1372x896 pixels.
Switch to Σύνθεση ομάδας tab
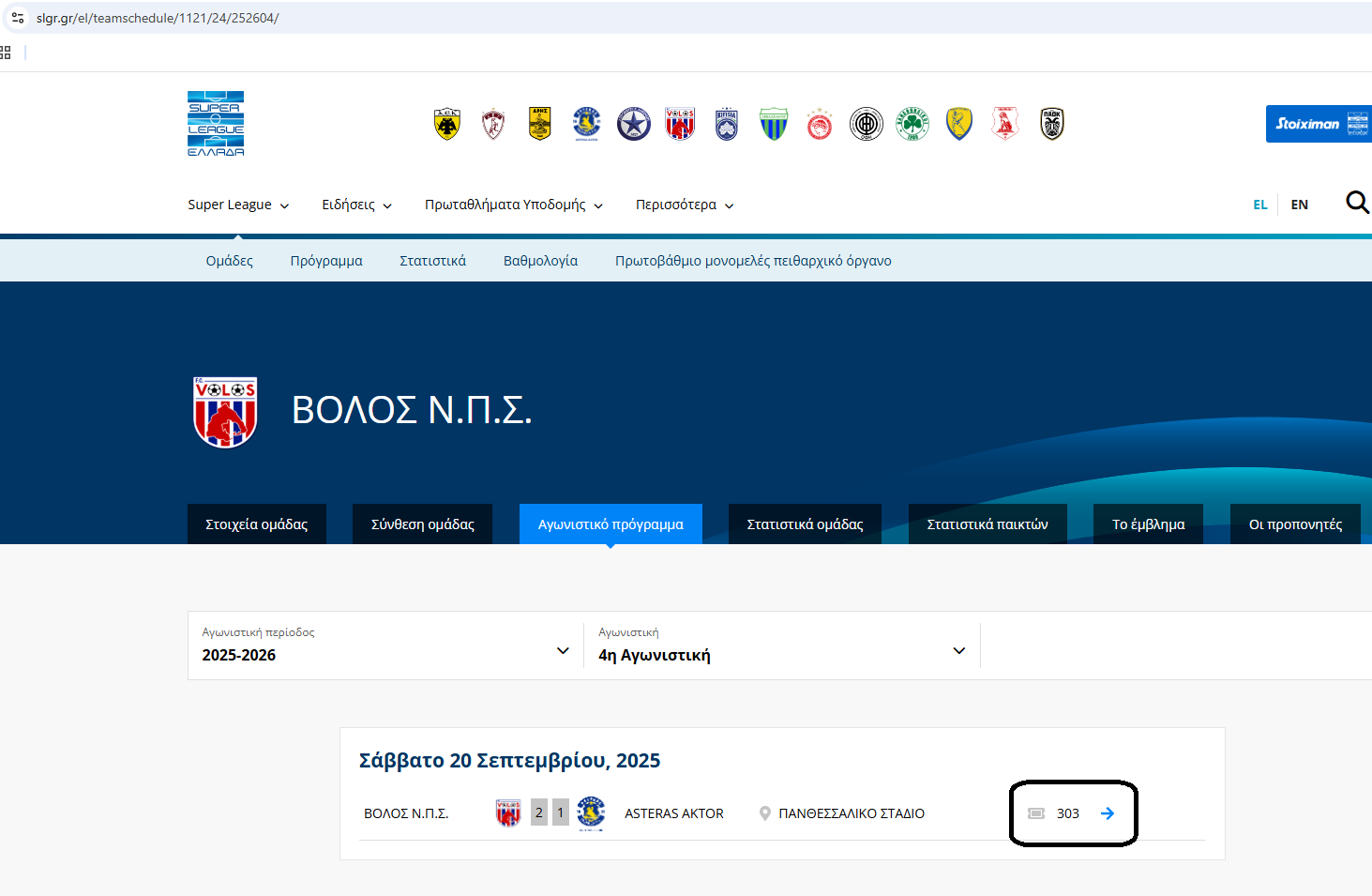coord(423,524)
